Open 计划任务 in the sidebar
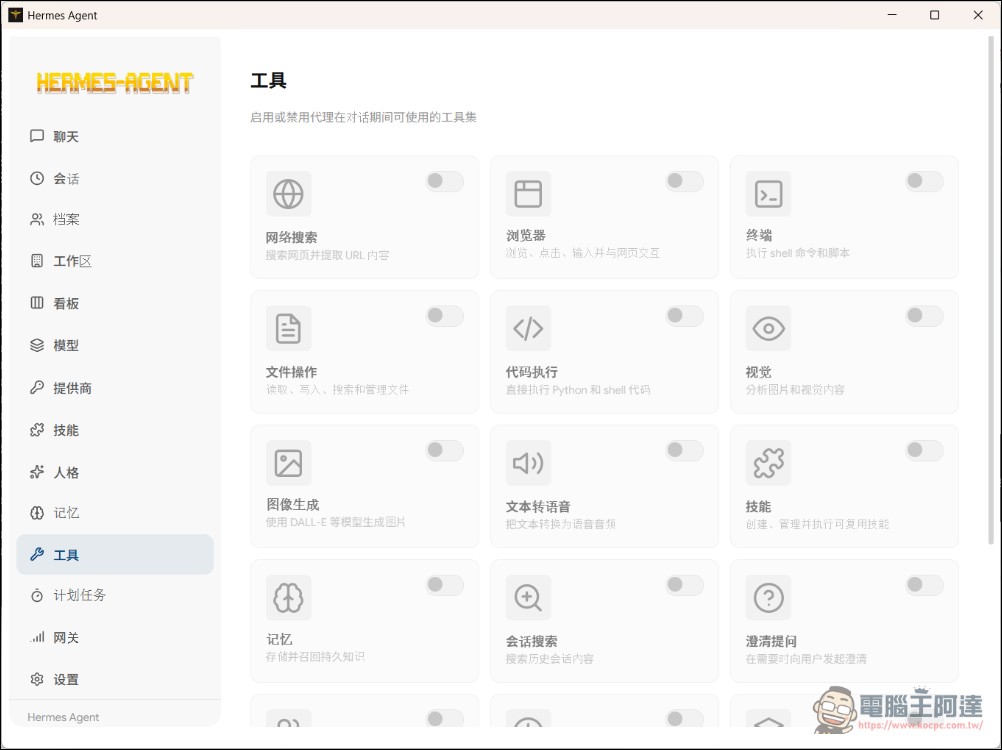 point(115,595)
